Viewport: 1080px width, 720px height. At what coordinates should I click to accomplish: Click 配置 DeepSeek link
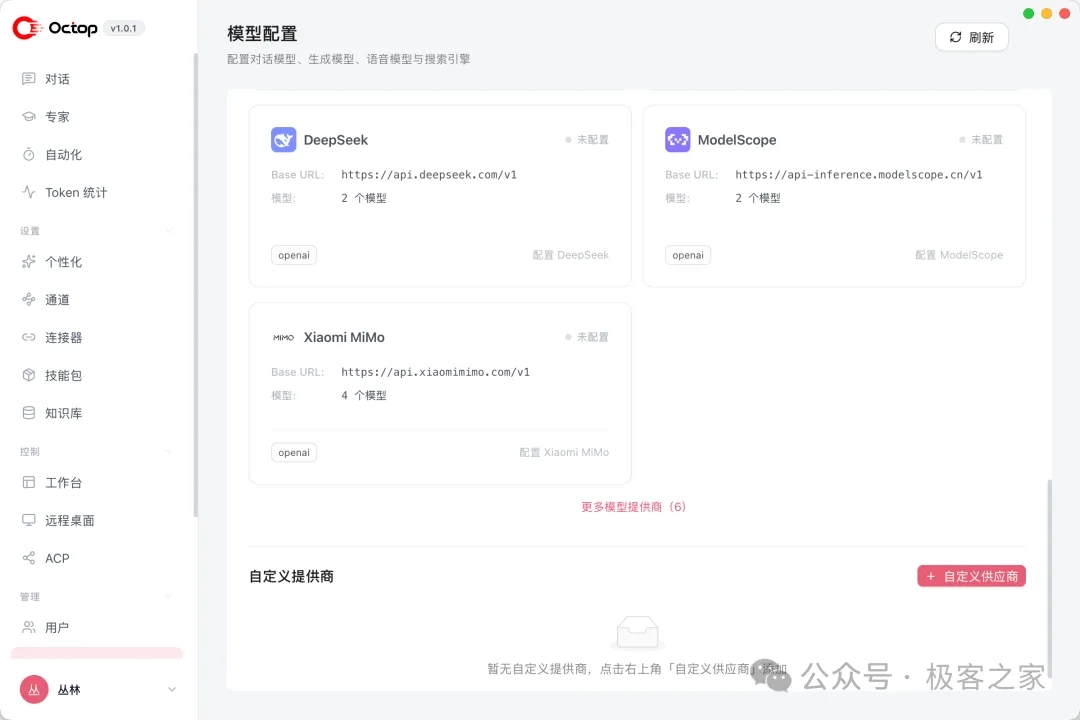[x=570, y=255]
